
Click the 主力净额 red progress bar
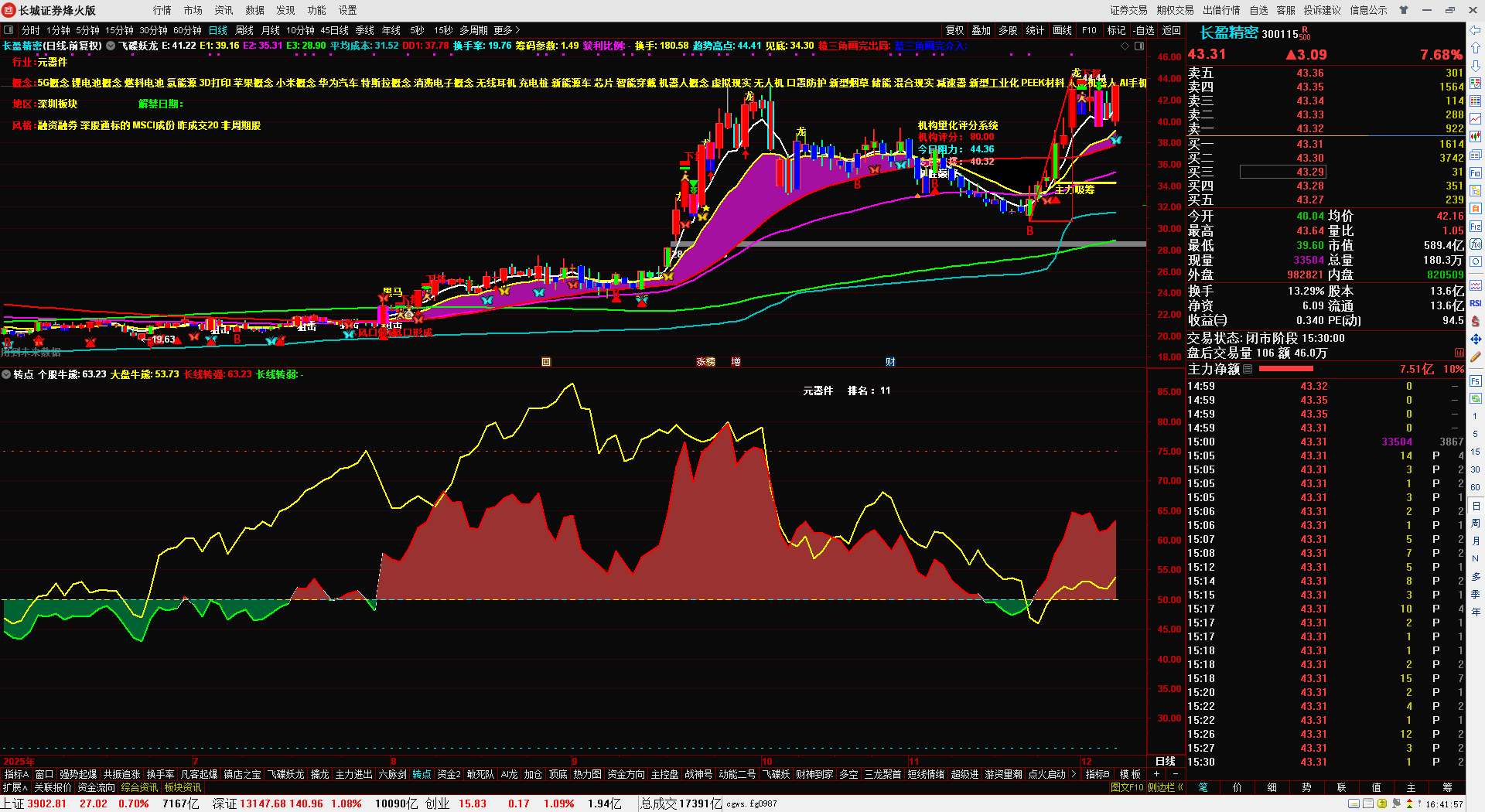pyautogui.click(x=1286, y=370)
